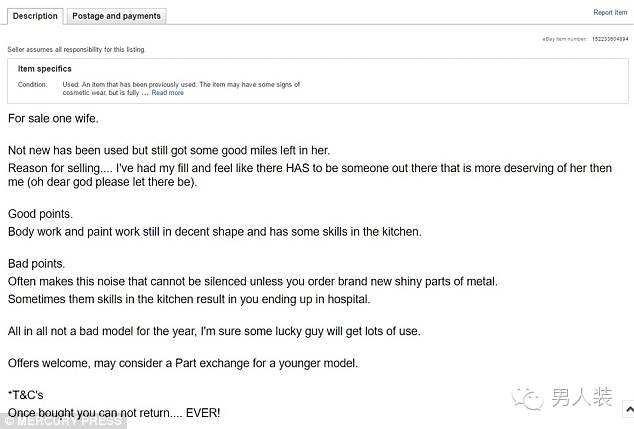Click the eBay item number value
Image resolution: width=634 pixels, height=429 pixels.
[610, 39]
